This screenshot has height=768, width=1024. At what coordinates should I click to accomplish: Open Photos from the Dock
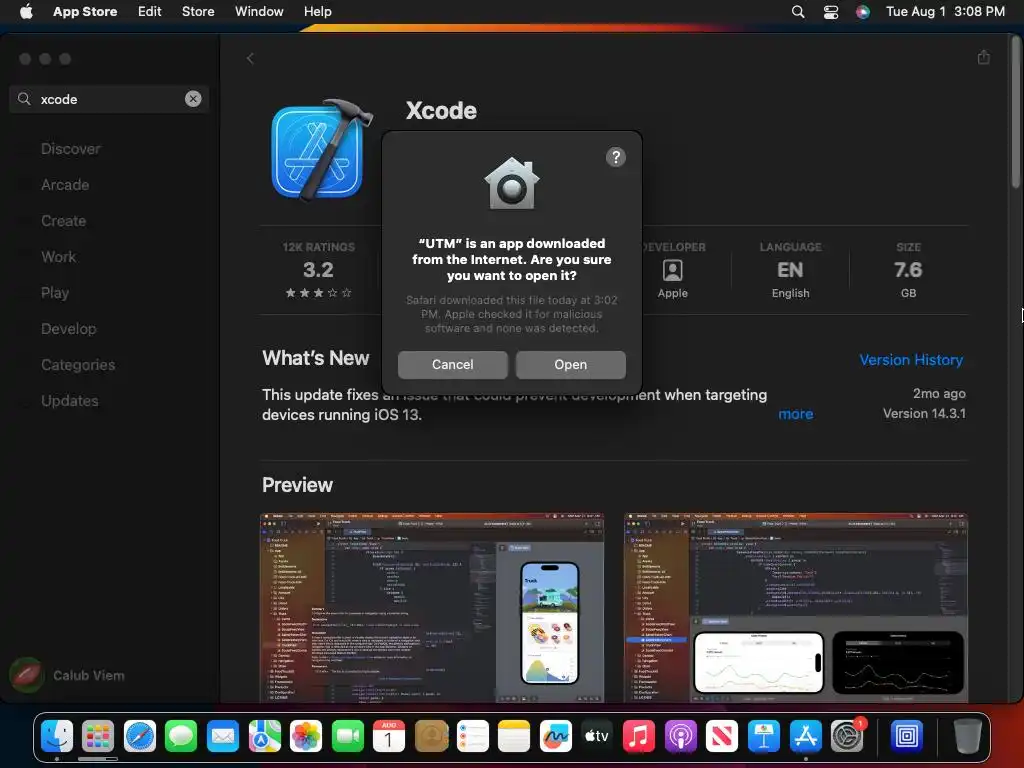tap(306, 736)
